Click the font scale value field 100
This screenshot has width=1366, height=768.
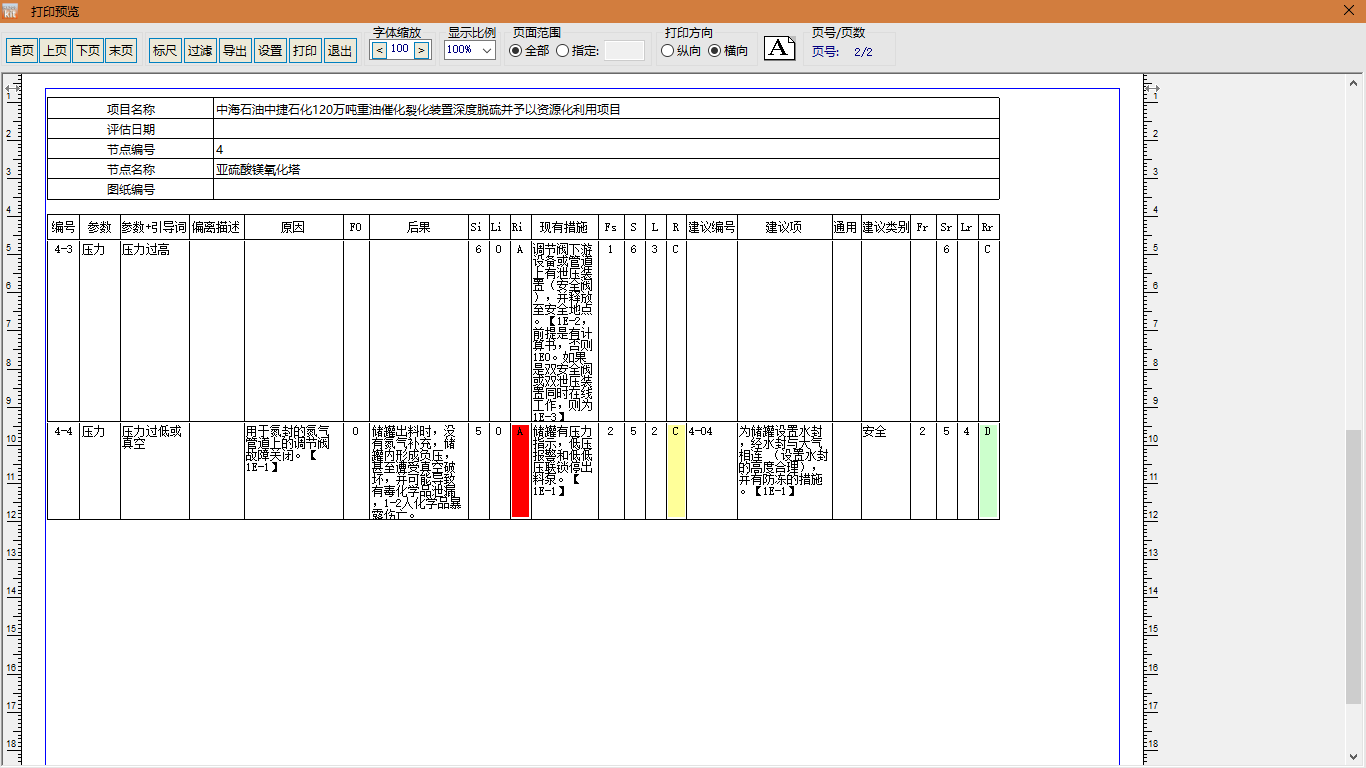(400, 49)
